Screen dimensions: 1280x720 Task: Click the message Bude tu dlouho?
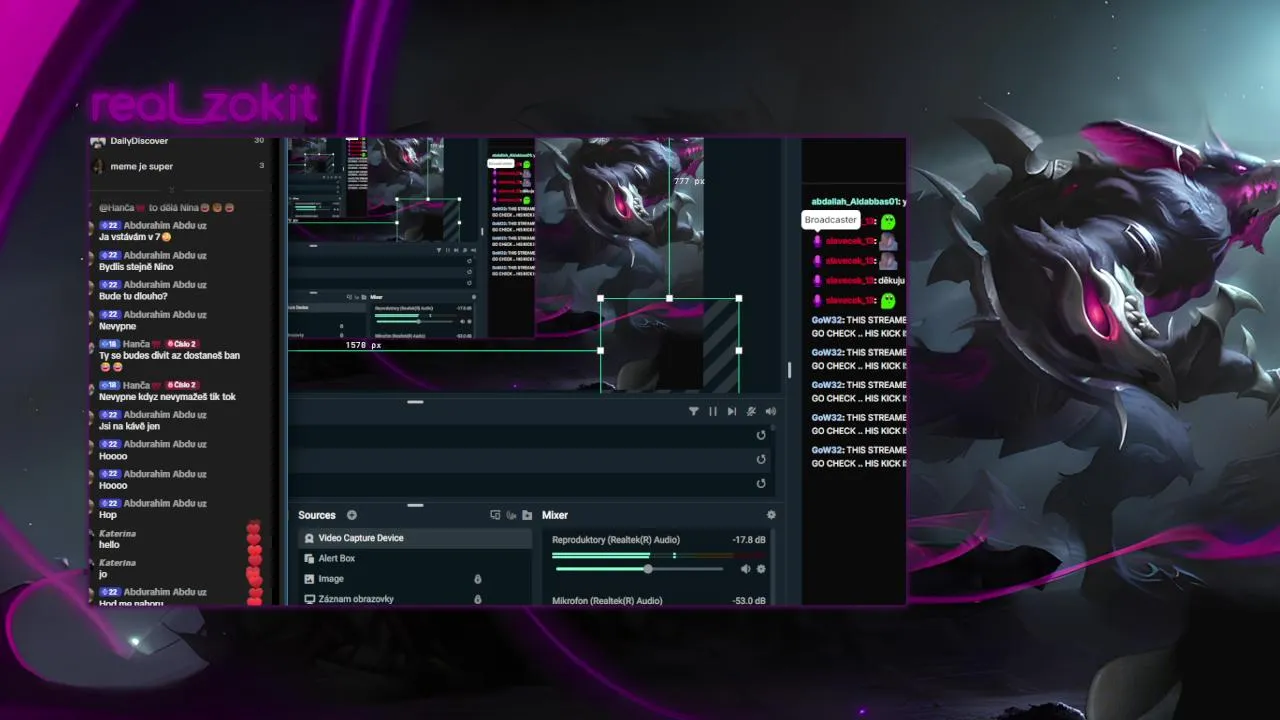pyautogui.click(x=133, y=296)
